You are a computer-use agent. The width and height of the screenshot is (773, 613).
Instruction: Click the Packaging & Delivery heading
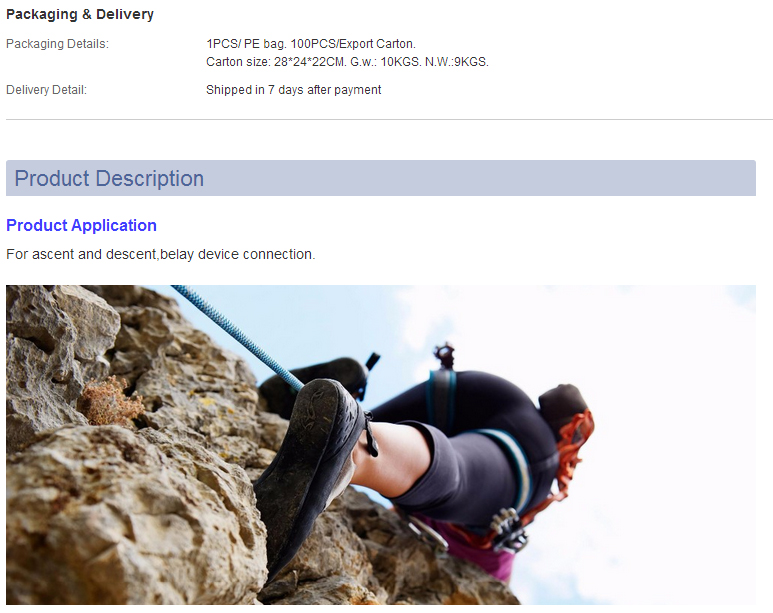[80, 14]
